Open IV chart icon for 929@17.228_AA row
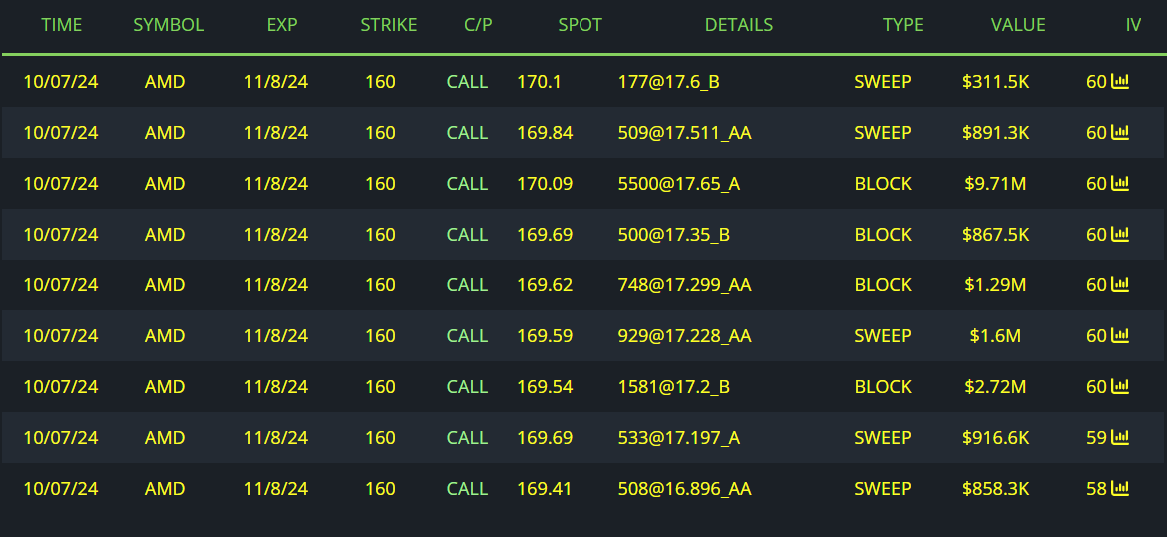The width and height of the screenshot is (1167, 537). [1119, 335]
